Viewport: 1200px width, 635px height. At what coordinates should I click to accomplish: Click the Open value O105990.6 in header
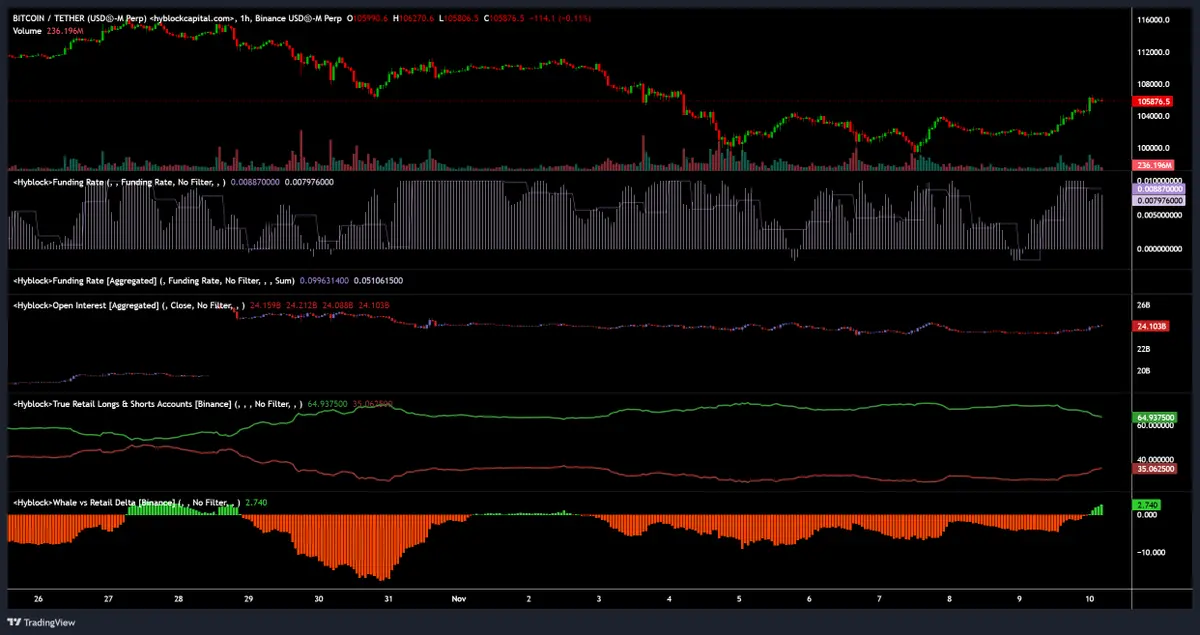pos(368,19)
